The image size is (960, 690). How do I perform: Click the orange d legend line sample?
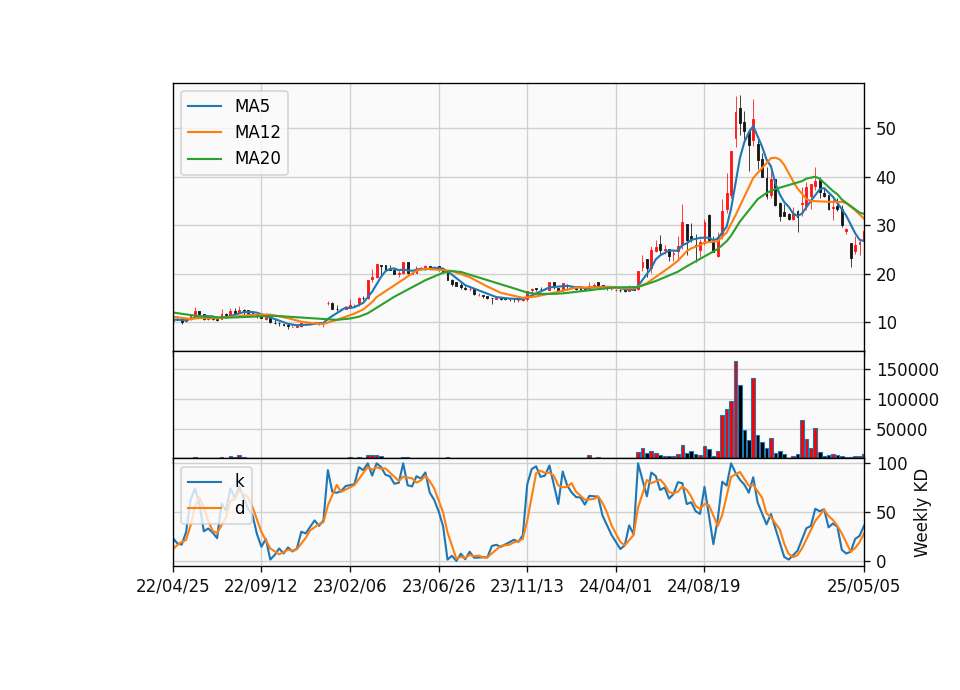point(204,508)
